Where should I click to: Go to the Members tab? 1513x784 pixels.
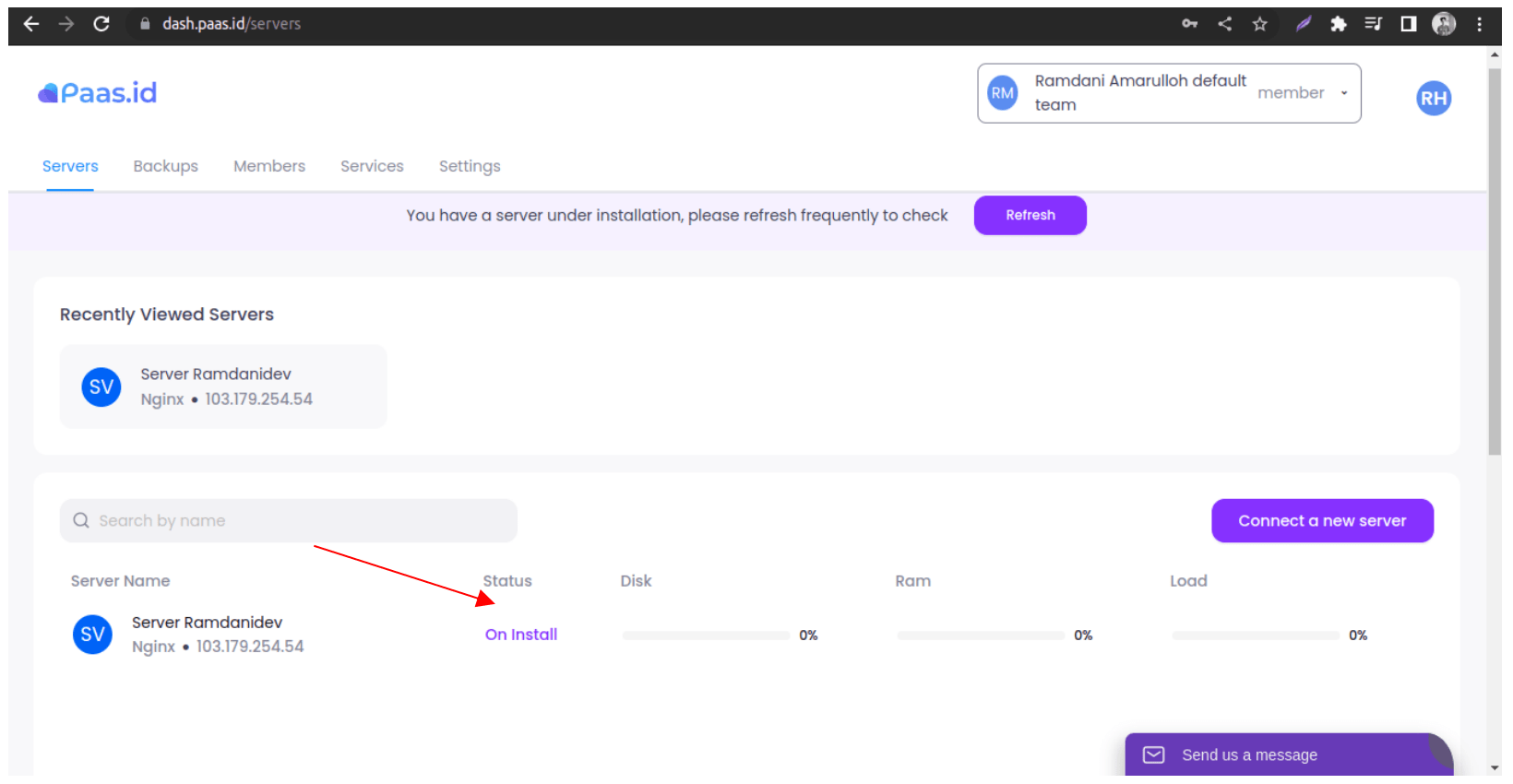269,166
